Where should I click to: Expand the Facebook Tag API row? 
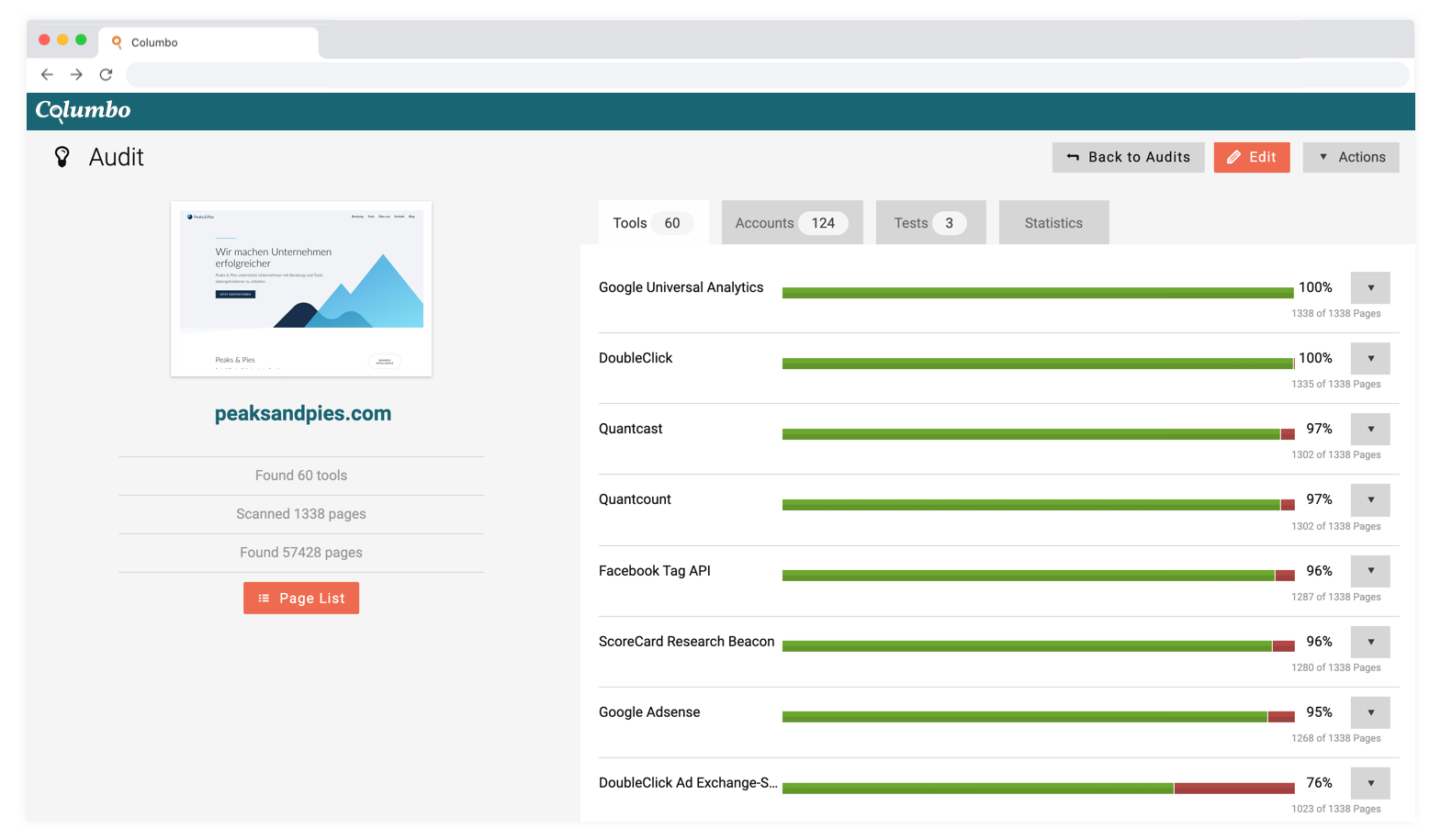(x=1370, y=570)
